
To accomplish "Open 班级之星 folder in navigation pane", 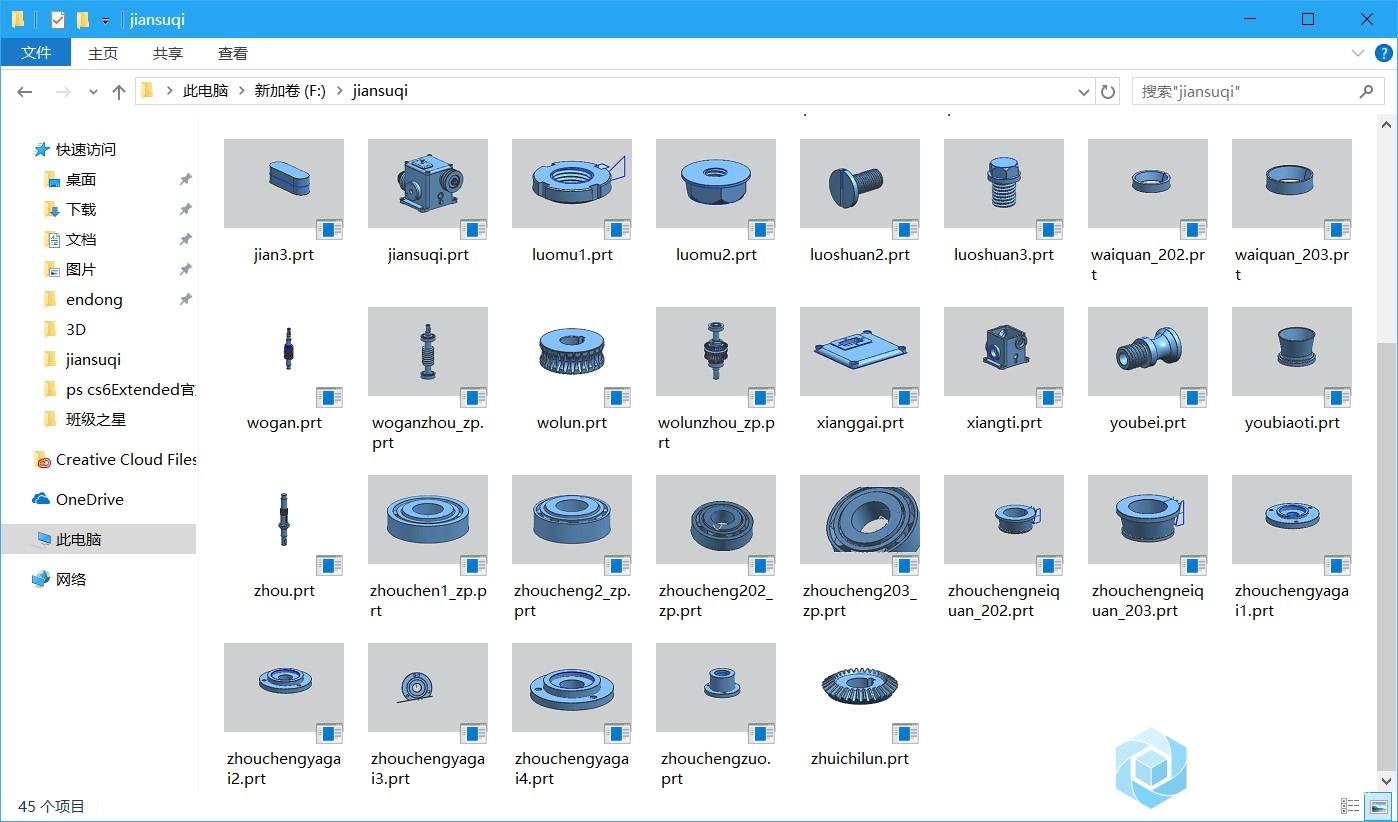I will pos(96,419).
